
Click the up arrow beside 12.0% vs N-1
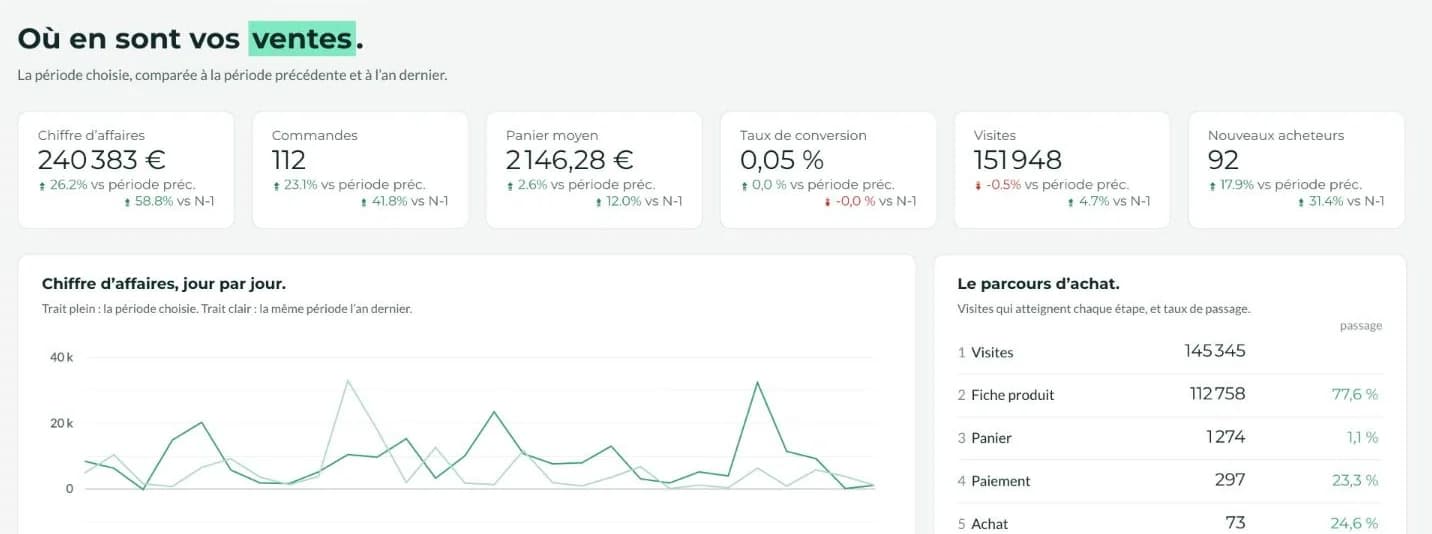(598, 203)
